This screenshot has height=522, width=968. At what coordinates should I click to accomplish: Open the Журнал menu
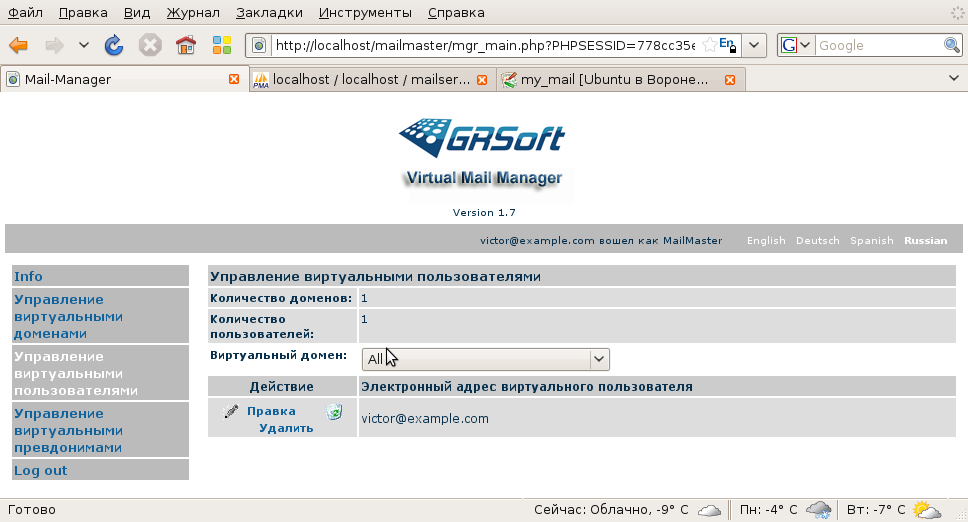(x=193, y=12)
